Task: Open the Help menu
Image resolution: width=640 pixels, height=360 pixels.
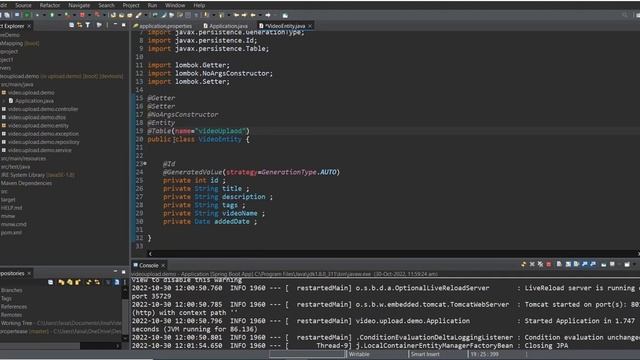Action: click(199, 5)
